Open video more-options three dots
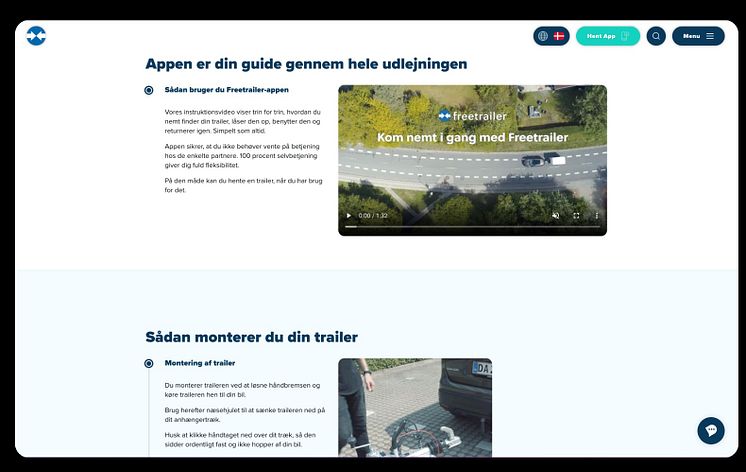 point(597,216)
